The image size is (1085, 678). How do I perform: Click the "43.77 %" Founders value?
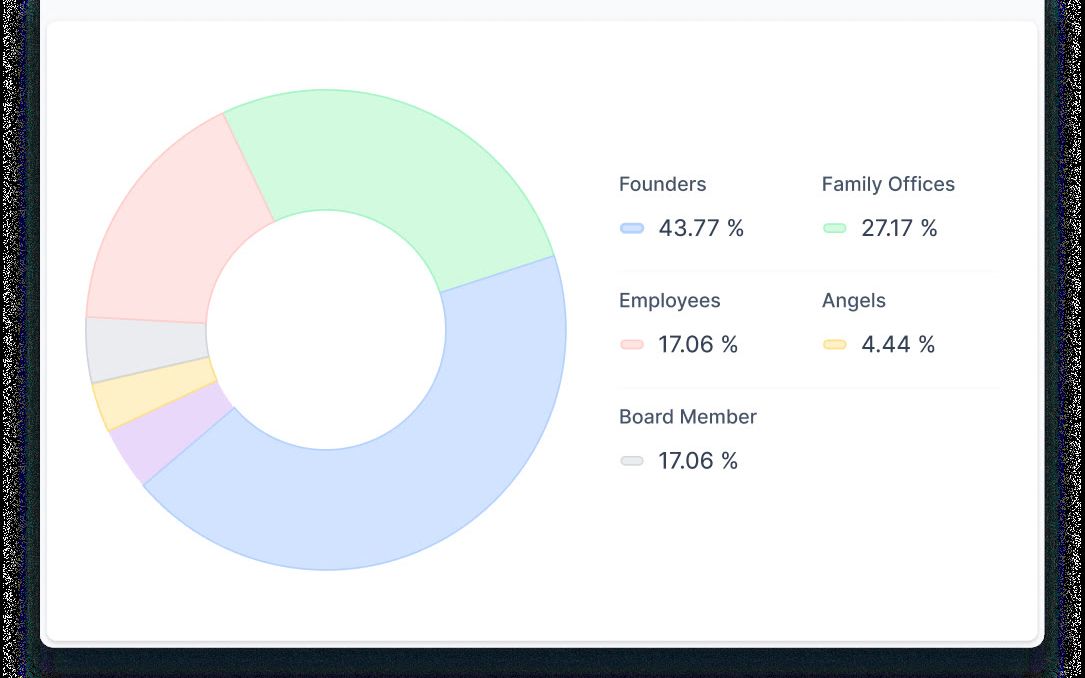pos(701,228)
